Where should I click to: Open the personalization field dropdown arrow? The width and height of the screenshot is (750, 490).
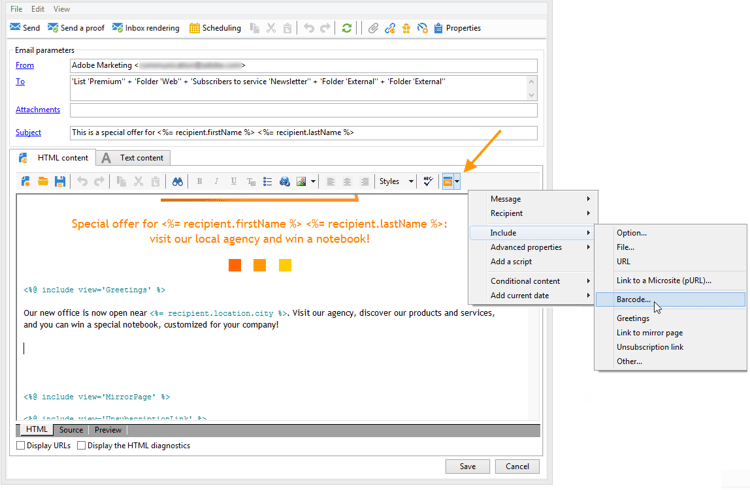tap(457, 182)
